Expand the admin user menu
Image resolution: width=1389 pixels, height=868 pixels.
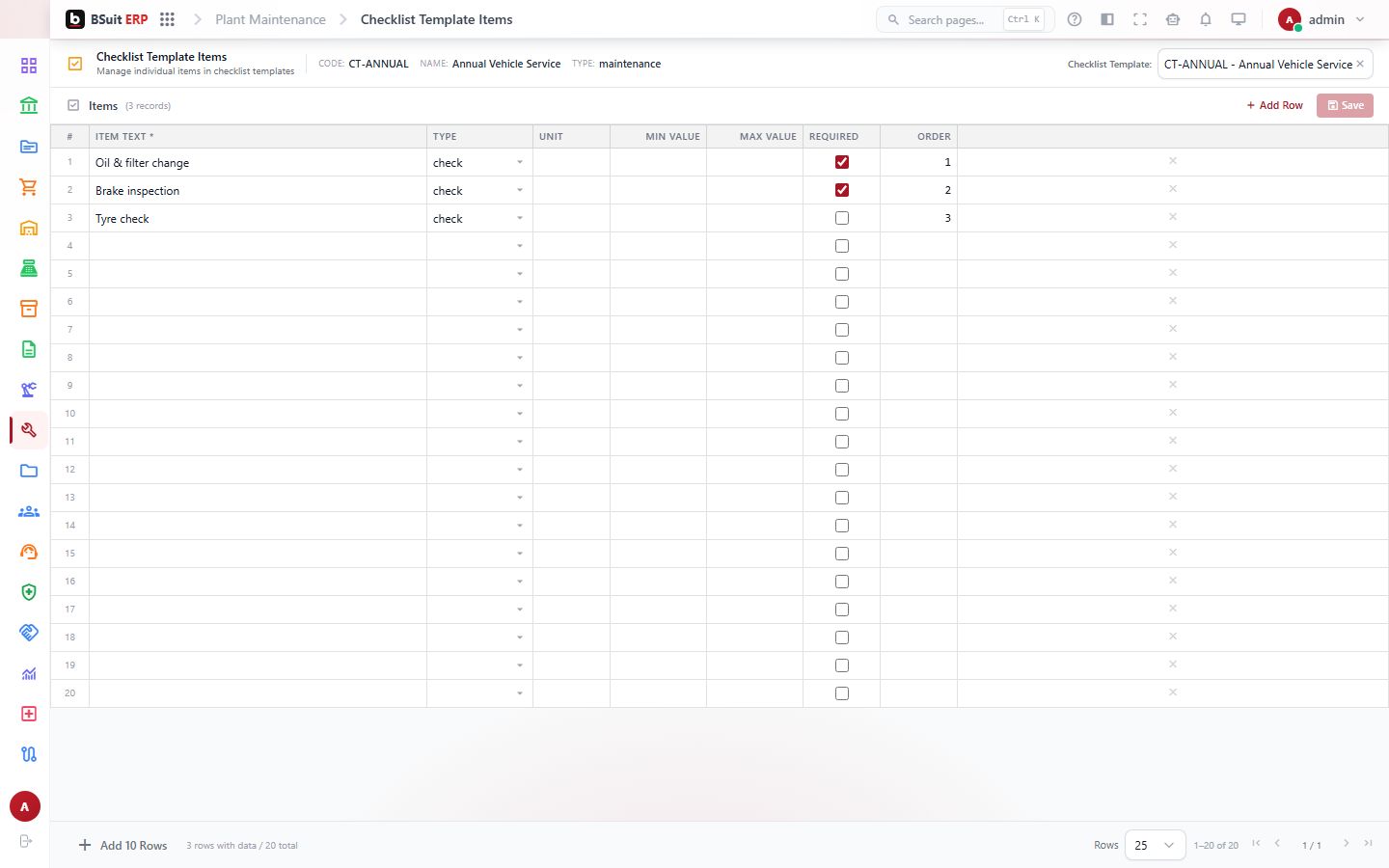click(1321, 19)
